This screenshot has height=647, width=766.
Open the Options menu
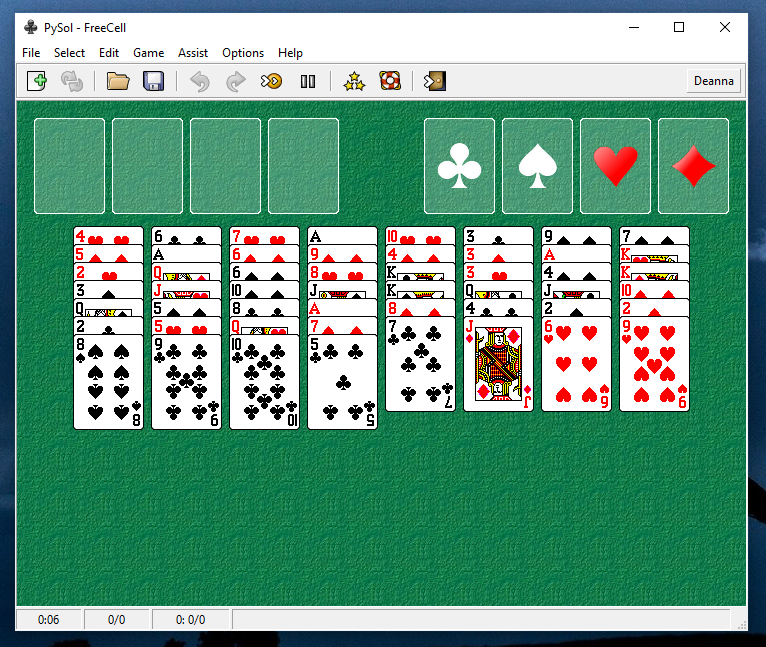click(243, 53)
